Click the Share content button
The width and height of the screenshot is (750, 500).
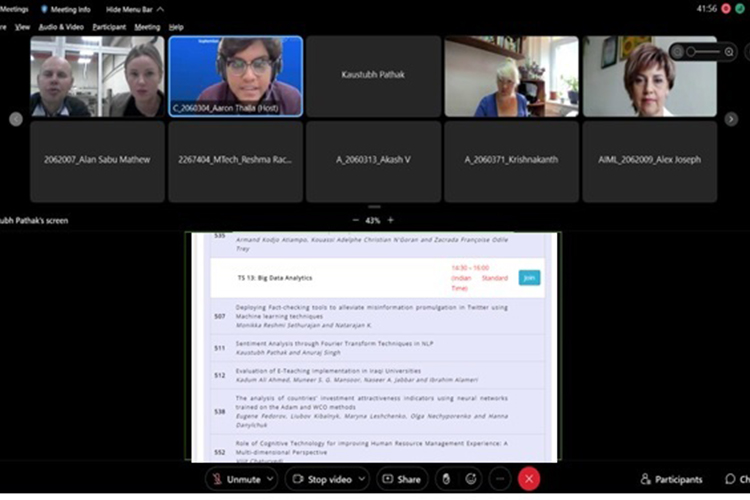(x=402, y=479)
